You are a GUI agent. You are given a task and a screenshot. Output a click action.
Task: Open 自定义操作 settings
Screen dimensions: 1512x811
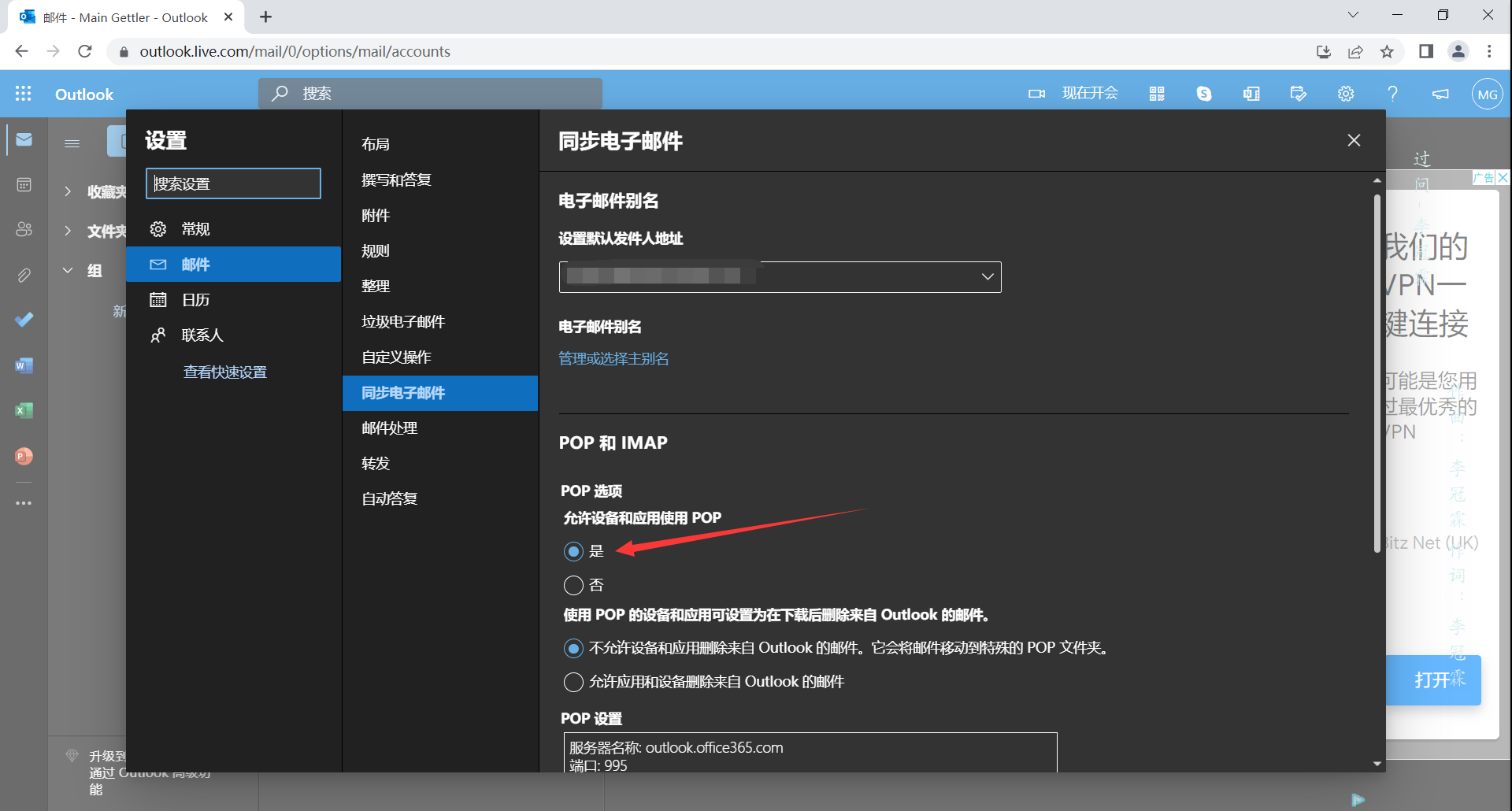[440, 357]
